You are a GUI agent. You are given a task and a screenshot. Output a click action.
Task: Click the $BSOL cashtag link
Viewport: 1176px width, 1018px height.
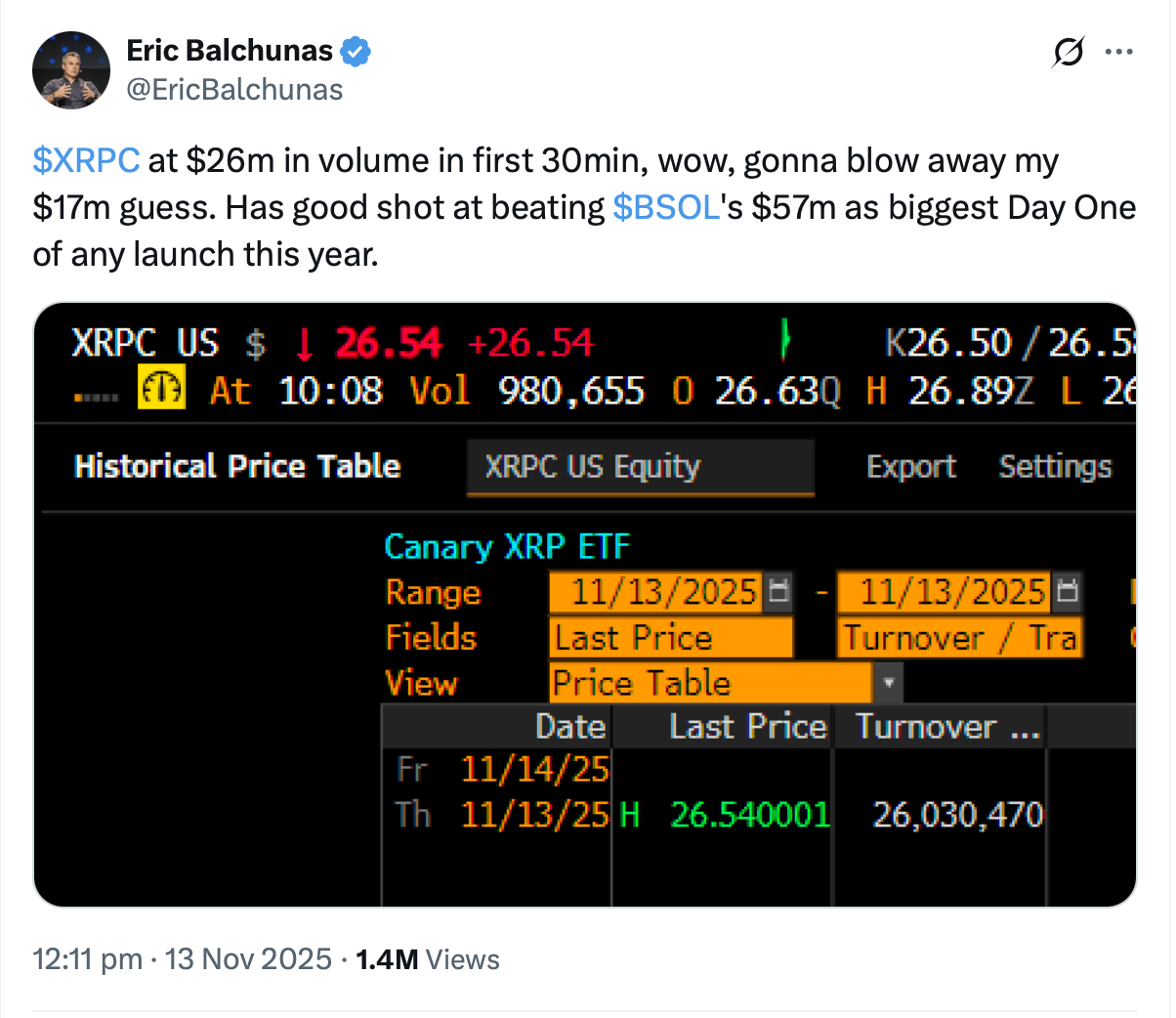tap(666, 207)
